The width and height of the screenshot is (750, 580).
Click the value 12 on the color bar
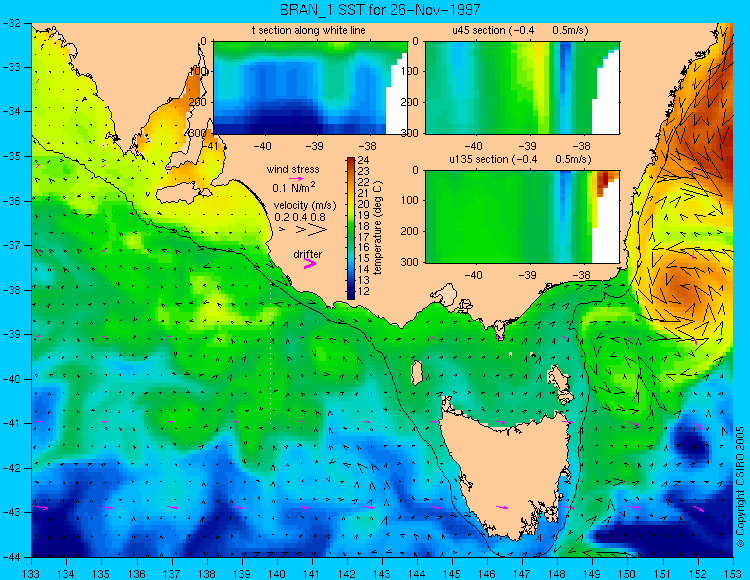click(x=364, y=291)
